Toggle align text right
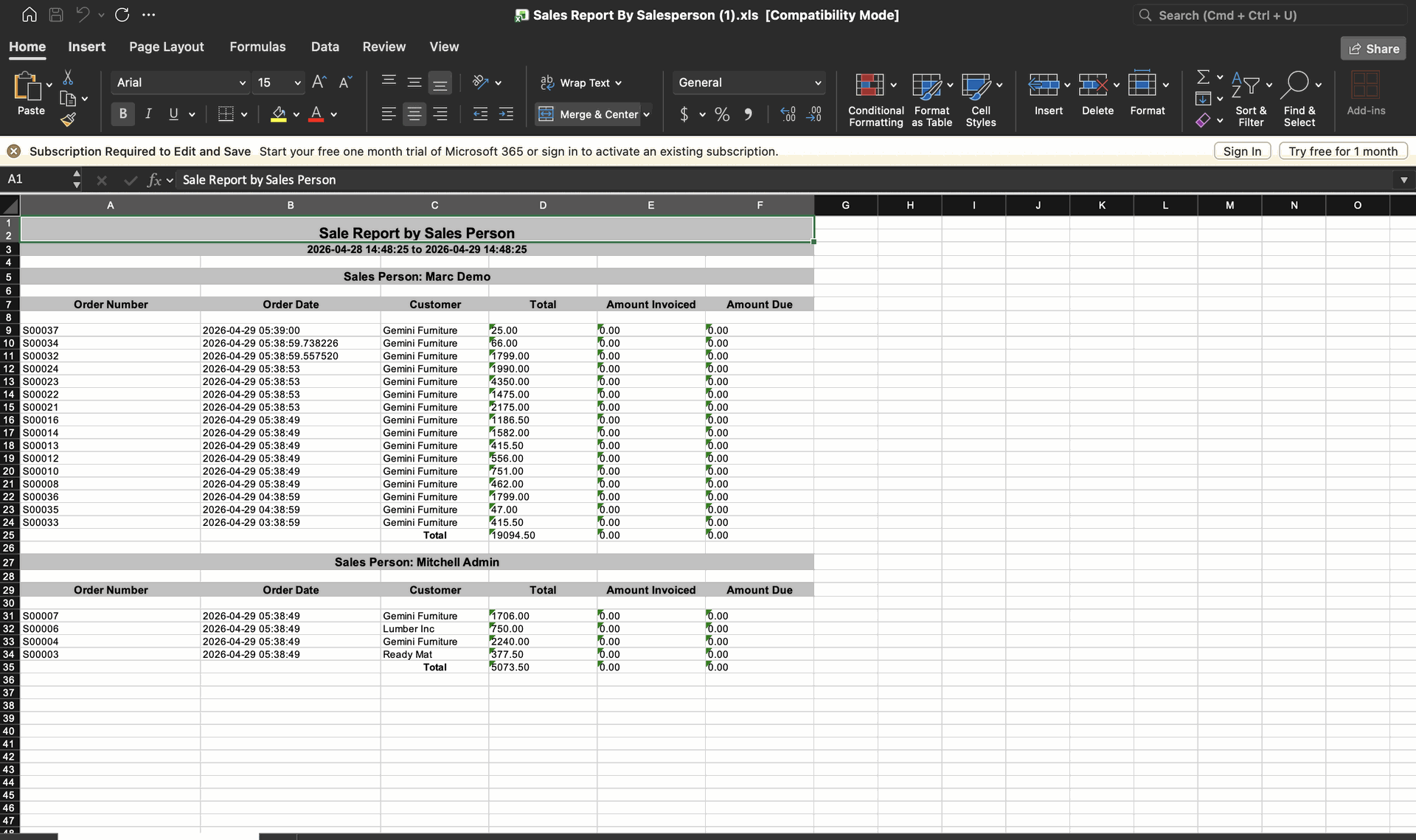Image resolution: width=1416 pixels, height=840 pixels. coord(440,114)
